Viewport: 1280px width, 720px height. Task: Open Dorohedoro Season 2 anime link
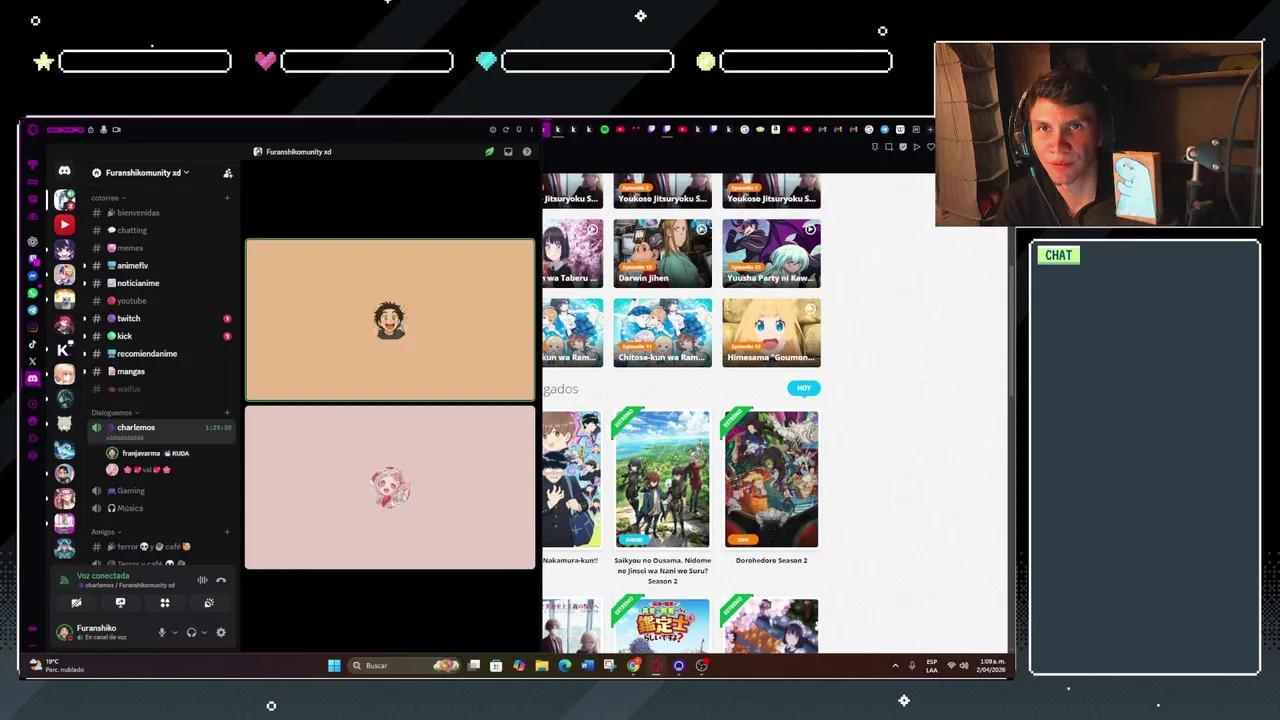771,561
